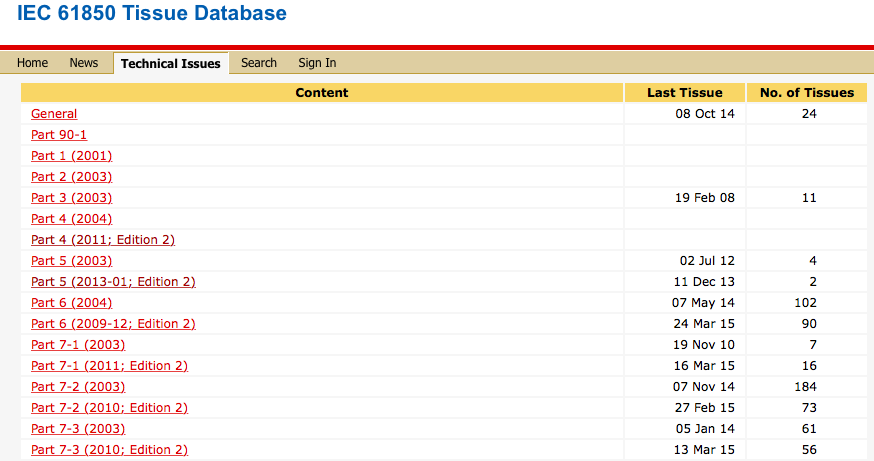Open Part 2 (2003) link
The height and width of the screenshot is (461, 874).
(x=71, y=177)
